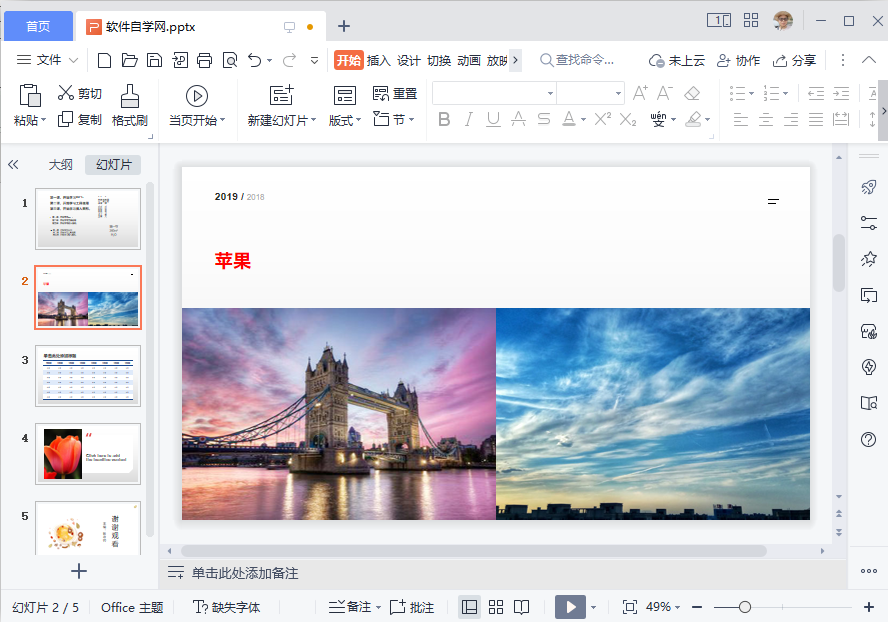
Task: Toggle Align right for paragraph
Action: tap(791, 119)
